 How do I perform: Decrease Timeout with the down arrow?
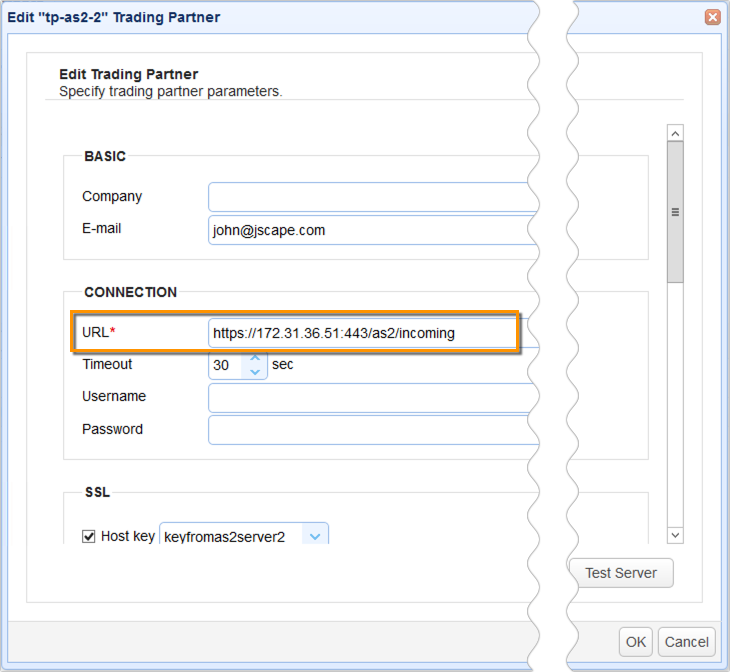pos(255,373)
